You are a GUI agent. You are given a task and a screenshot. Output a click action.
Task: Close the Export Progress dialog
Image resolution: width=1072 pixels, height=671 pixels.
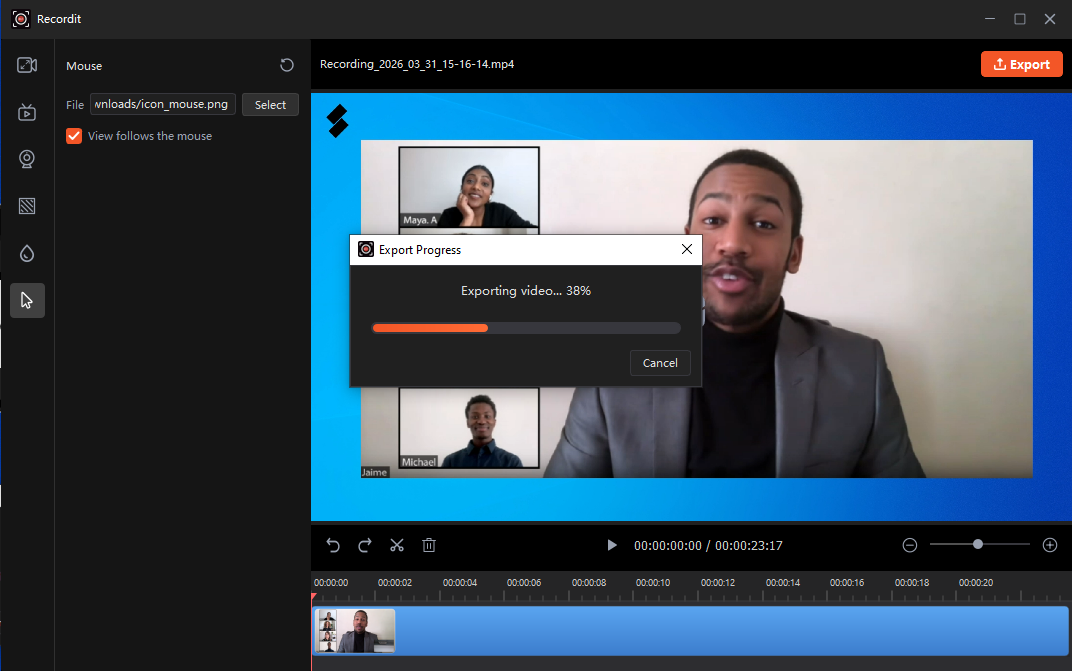[x=687, y=249]
